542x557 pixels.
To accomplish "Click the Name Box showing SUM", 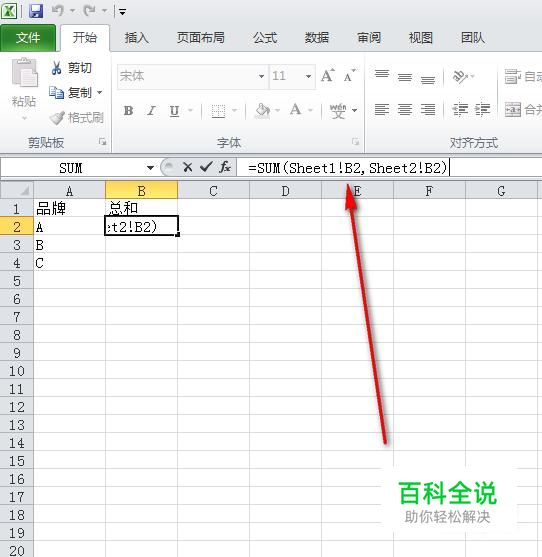I will point(71,168).
